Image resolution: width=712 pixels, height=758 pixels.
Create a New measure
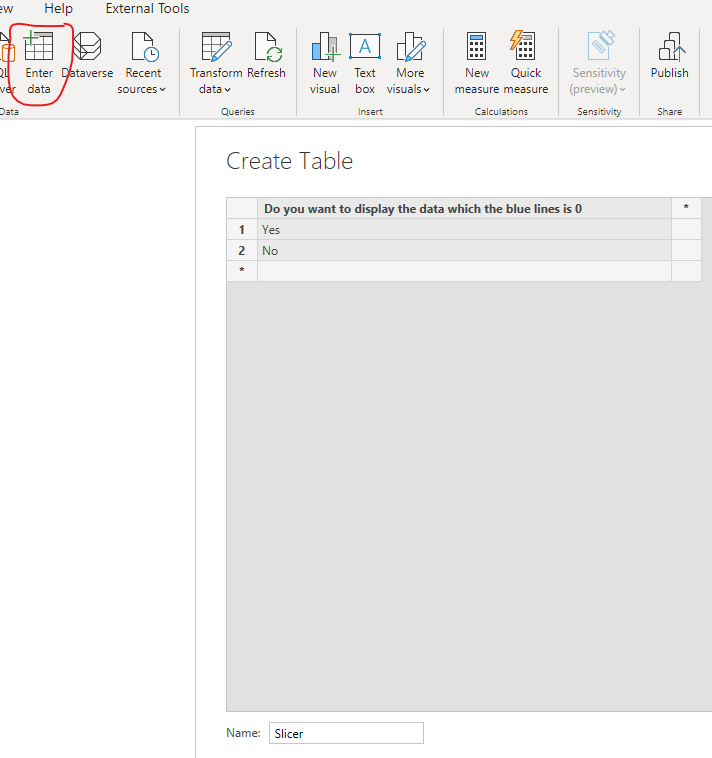pyautogui.click(x=477, y=63)
